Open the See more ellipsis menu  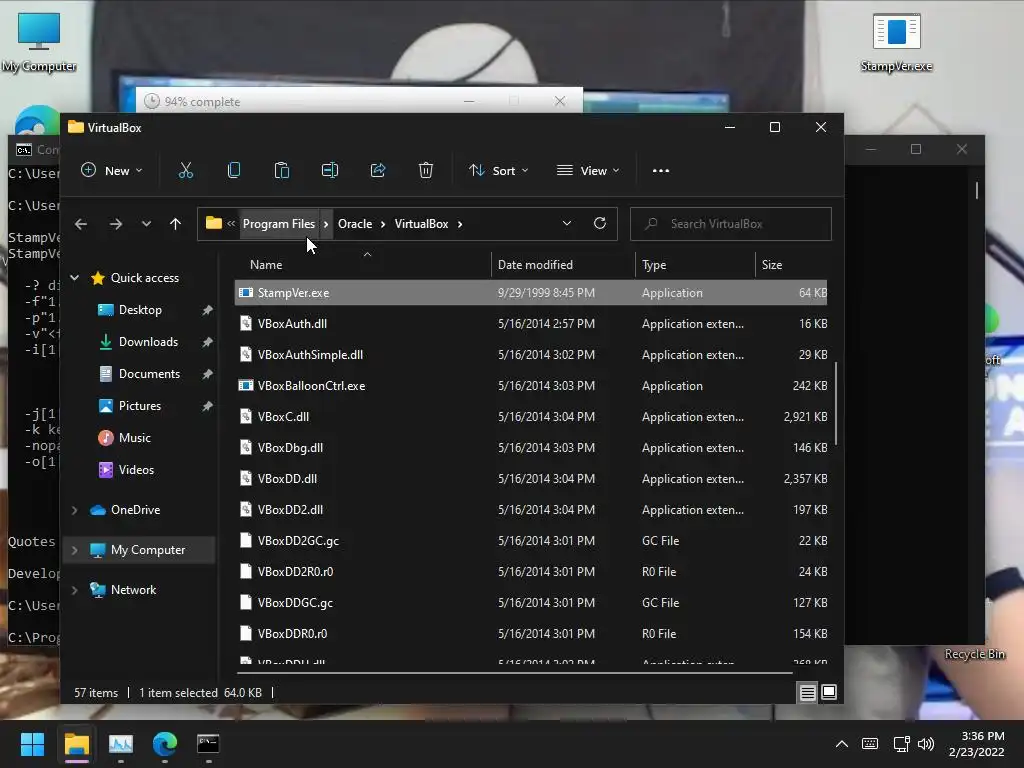661,170
